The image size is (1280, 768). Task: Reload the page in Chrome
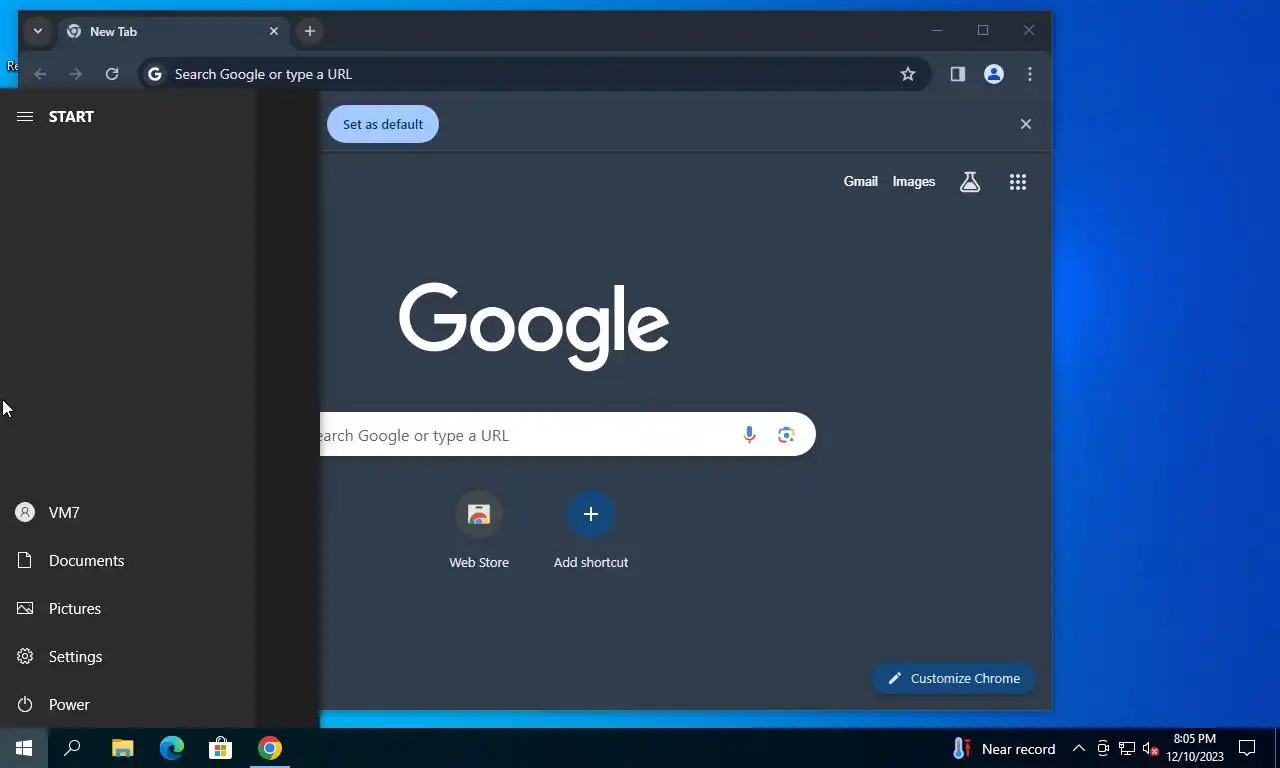[x=112, y=74]
